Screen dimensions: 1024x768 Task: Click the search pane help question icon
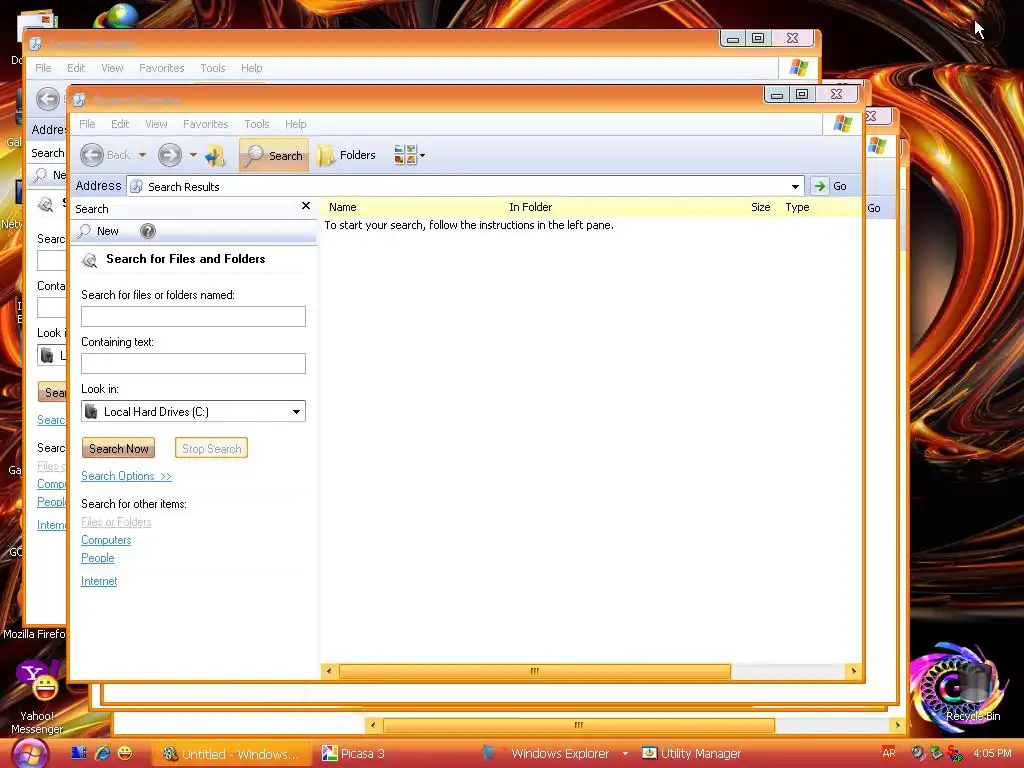click(148, 231)
